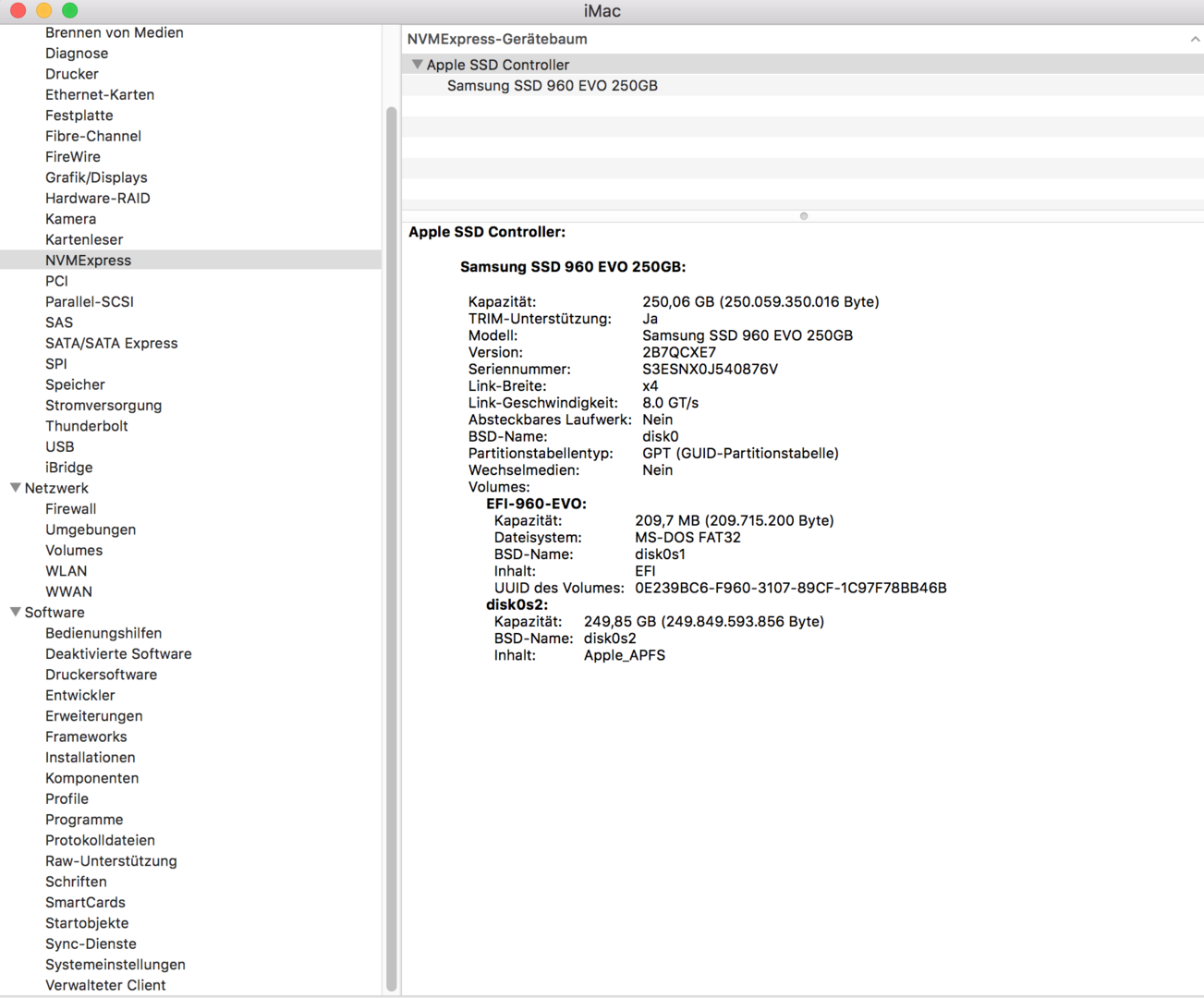Image resolution: width=1204 pixels, height=998 pixels.
Task: Select Samsung SSD 960 EVO 250GB device row
Action: point(802,86)
